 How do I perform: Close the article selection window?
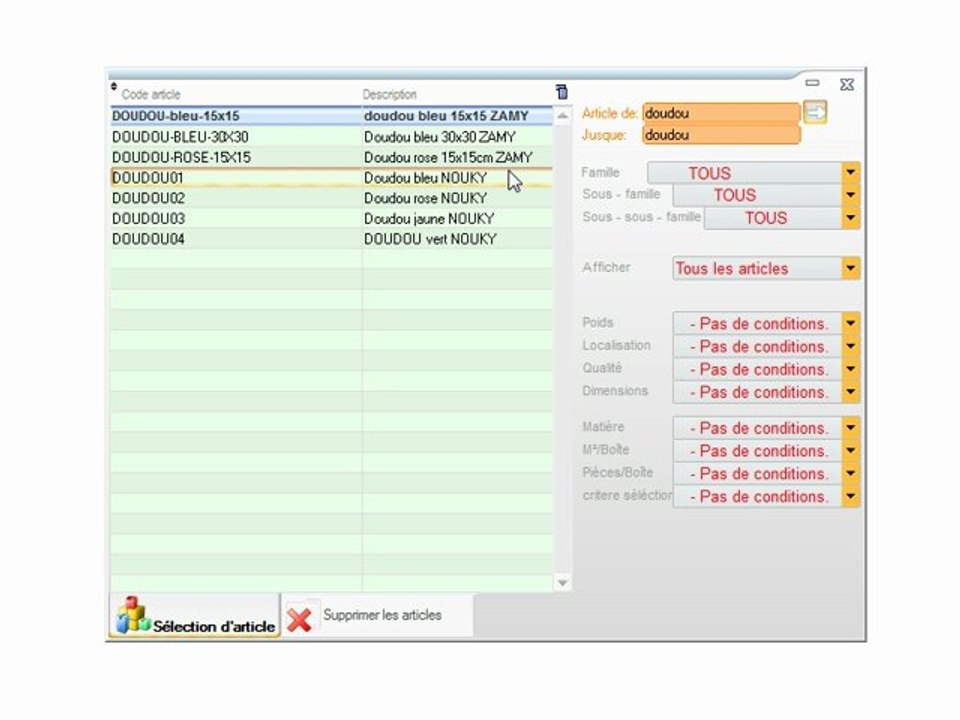pos(847,84)
